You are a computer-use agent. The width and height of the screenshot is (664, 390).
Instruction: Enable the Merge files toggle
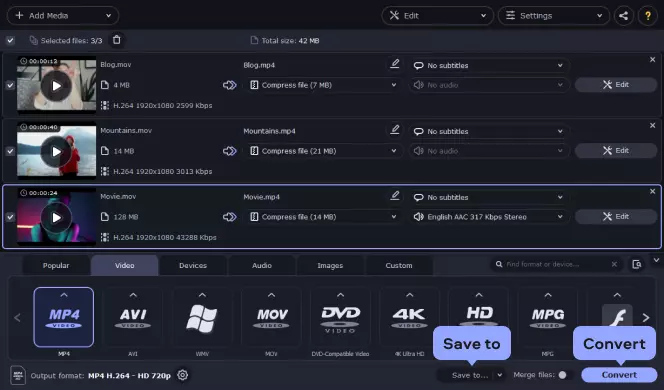point(566,375)
